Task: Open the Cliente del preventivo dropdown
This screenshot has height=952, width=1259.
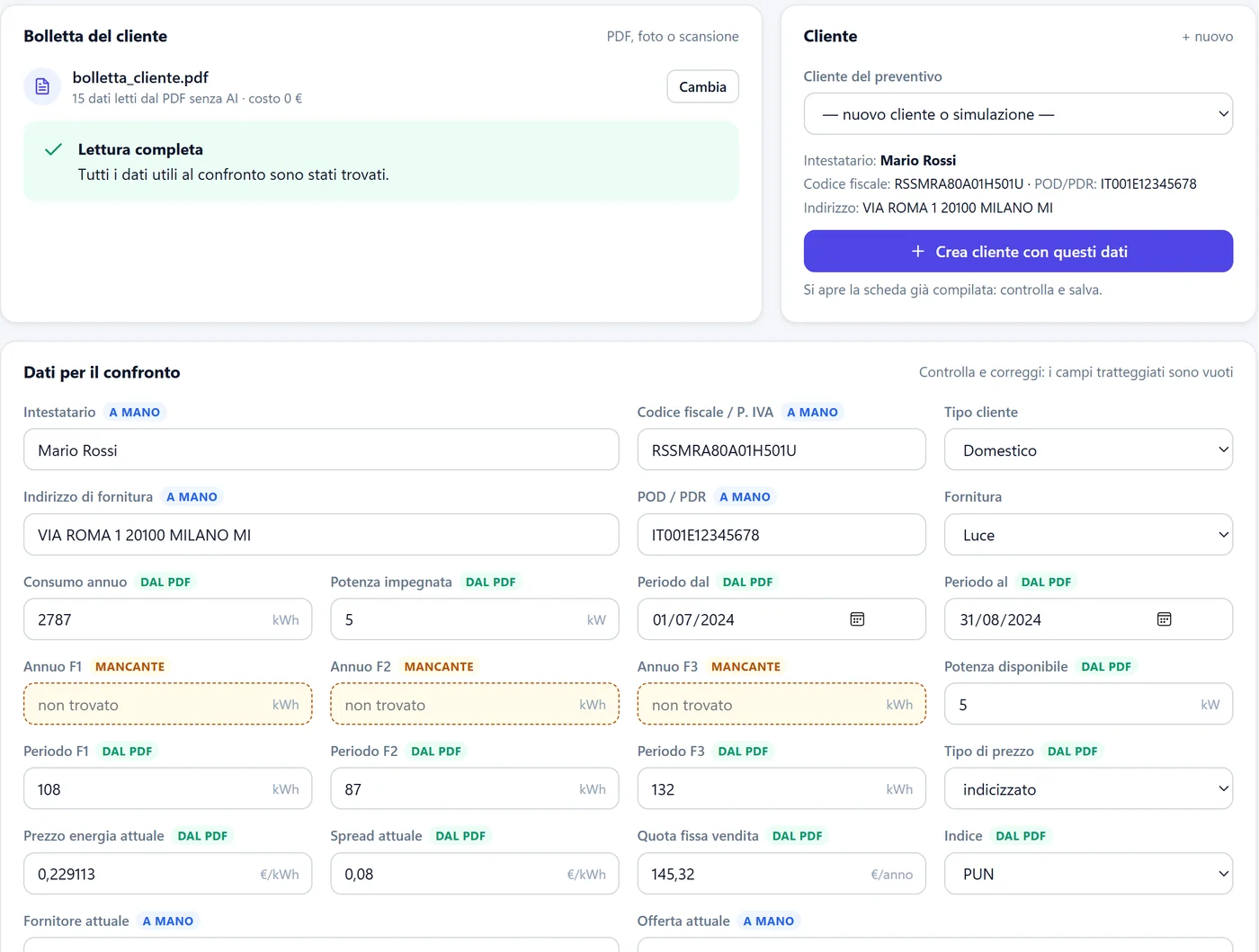Action: (x=1018, y=114)
